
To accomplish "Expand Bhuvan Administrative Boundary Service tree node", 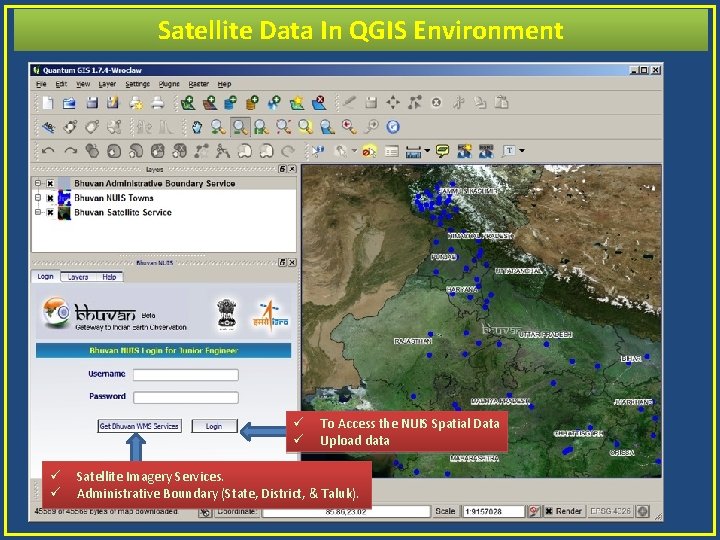I will tap(38, 184).
